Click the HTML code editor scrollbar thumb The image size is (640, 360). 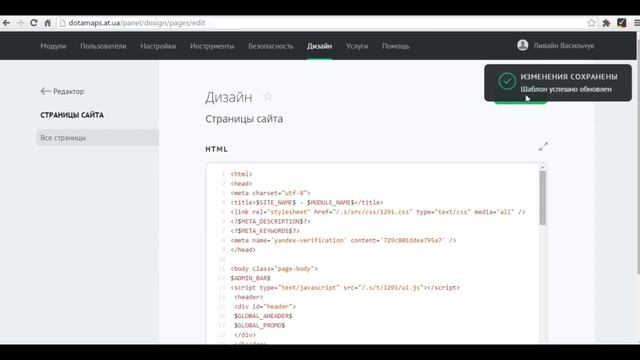542,198
